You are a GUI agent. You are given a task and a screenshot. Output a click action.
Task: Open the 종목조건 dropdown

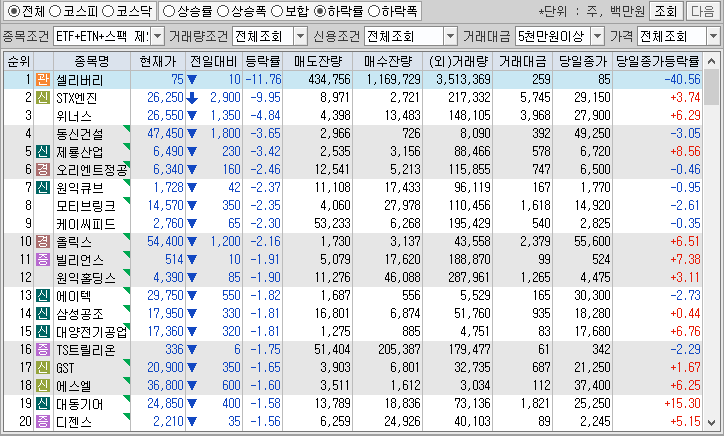pyautogui.click(x=157, y=36)
